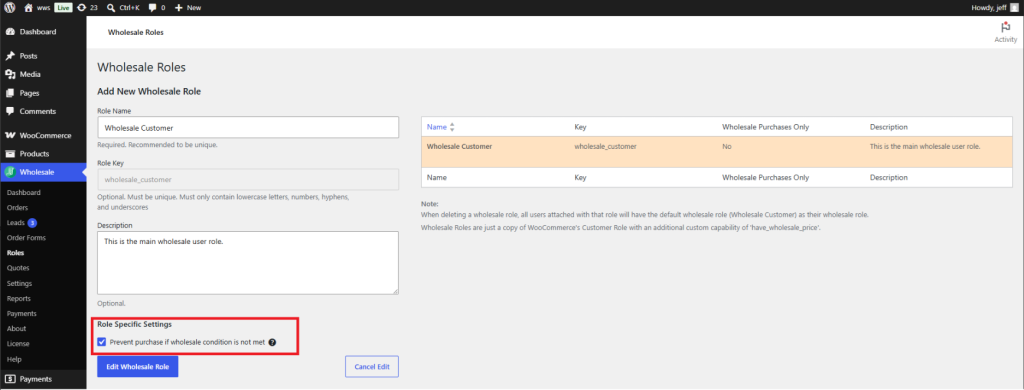The width and height of the screenshot is (1024, 390).
Task: Open the Leads submenu item
Action: pos(16,223)
